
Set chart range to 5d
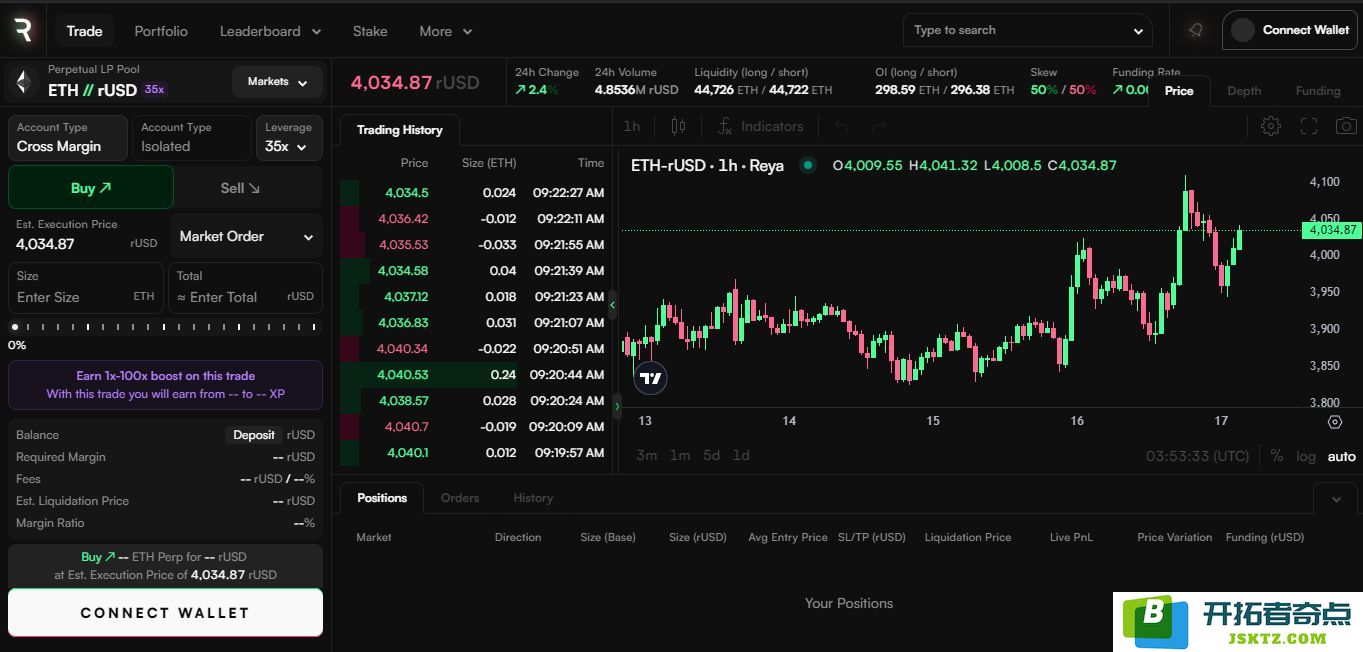click(x=711, y=456)
